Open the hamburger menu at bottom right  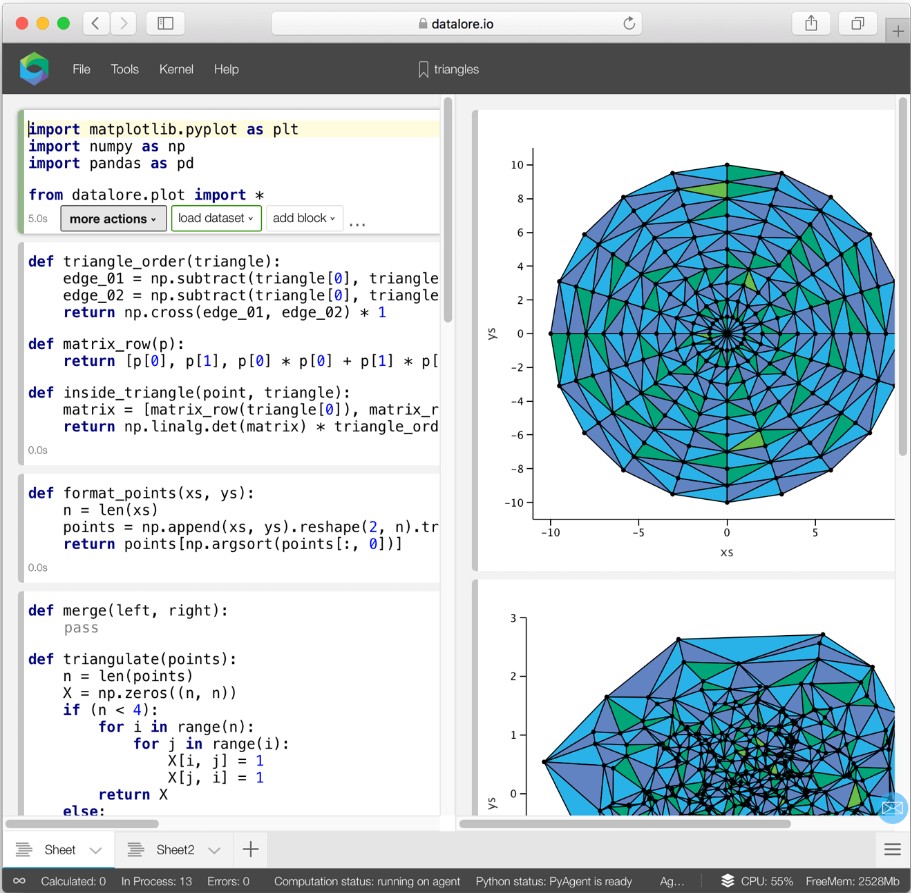(x=892, y=849)
